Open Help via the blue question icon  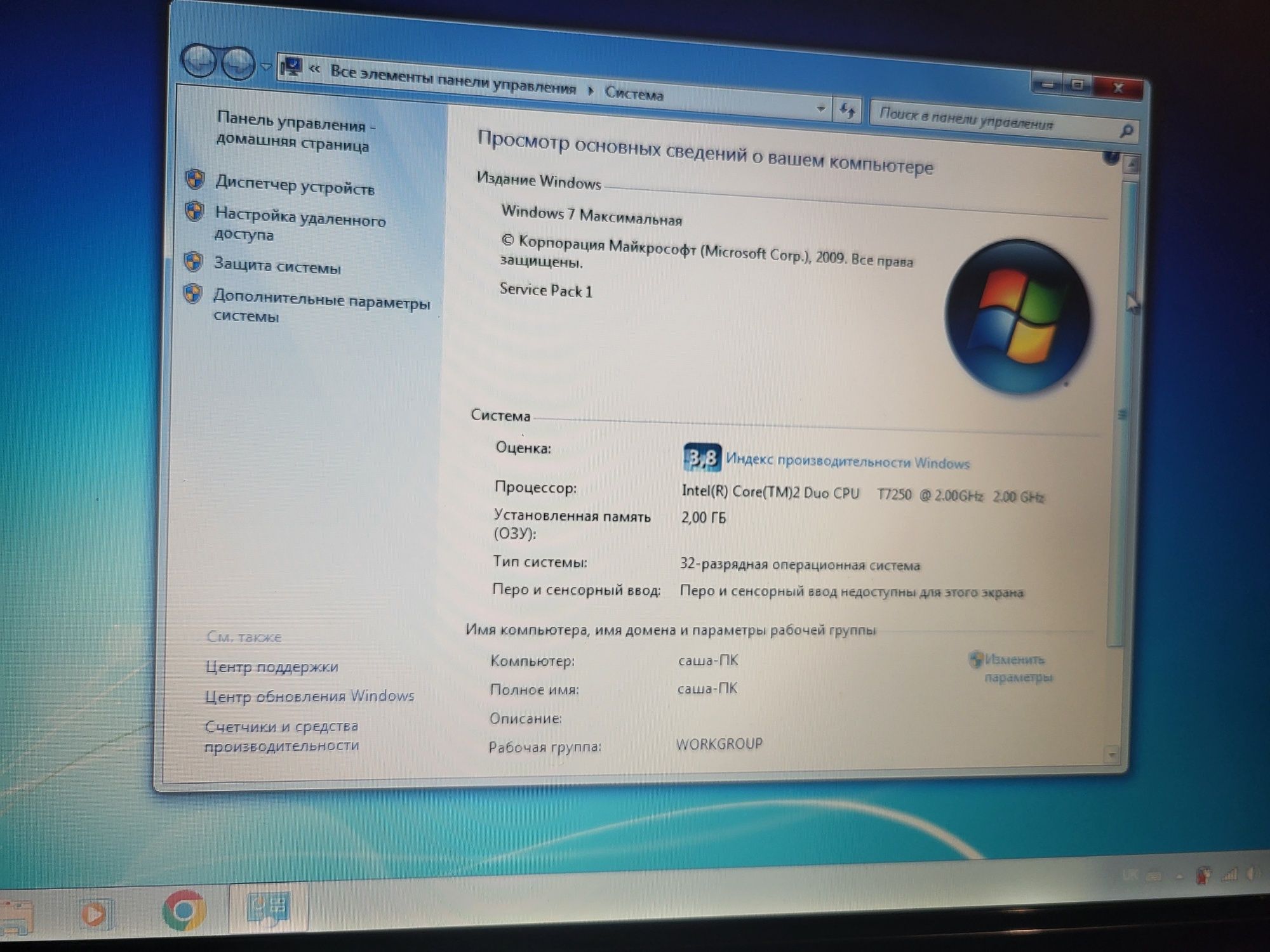pyautogui.click(x=1111, y=156)
